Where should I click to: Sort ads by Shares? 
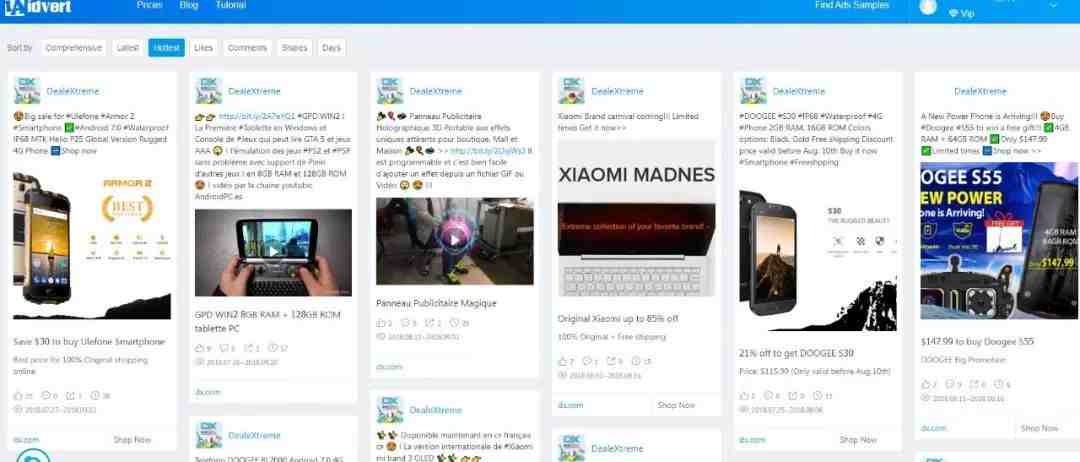click(x=294, y=48)
